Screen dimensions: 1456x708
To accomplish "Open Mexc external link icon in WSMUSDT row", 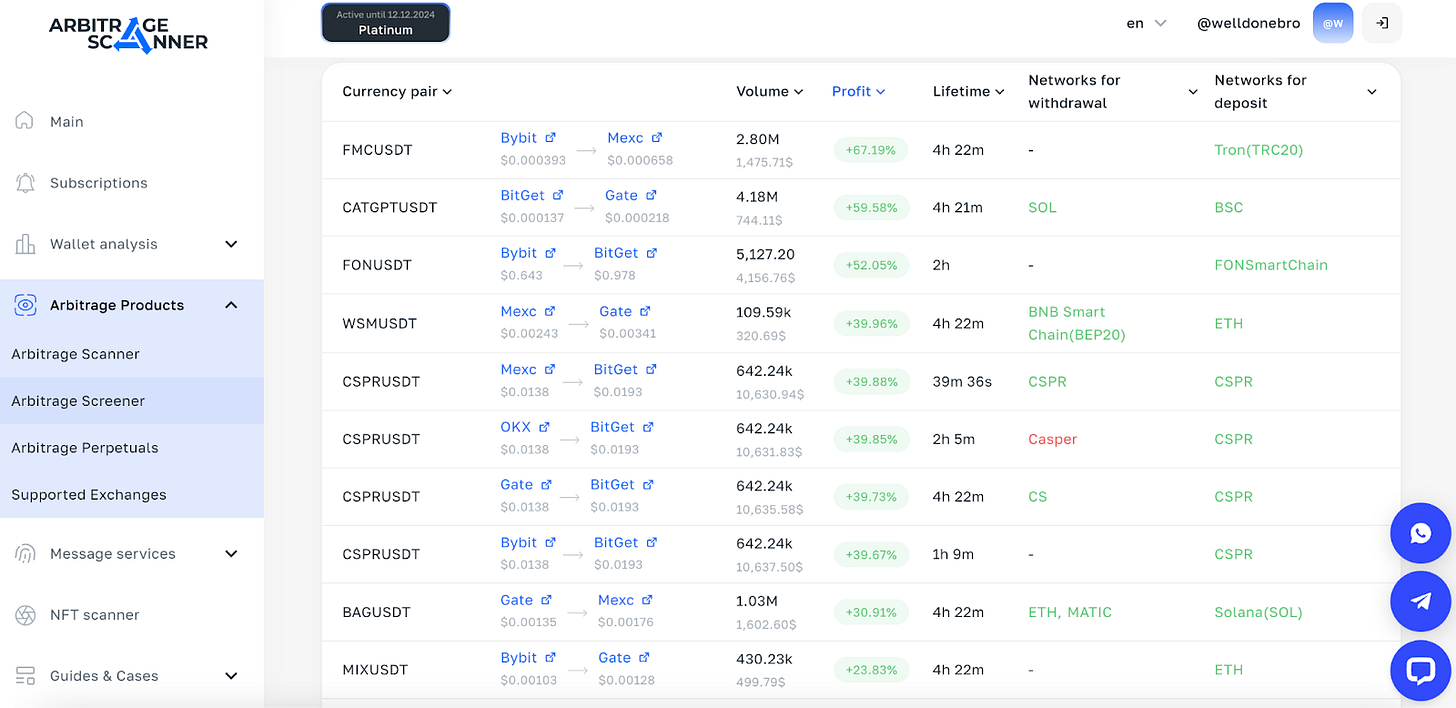I will 550,311.
